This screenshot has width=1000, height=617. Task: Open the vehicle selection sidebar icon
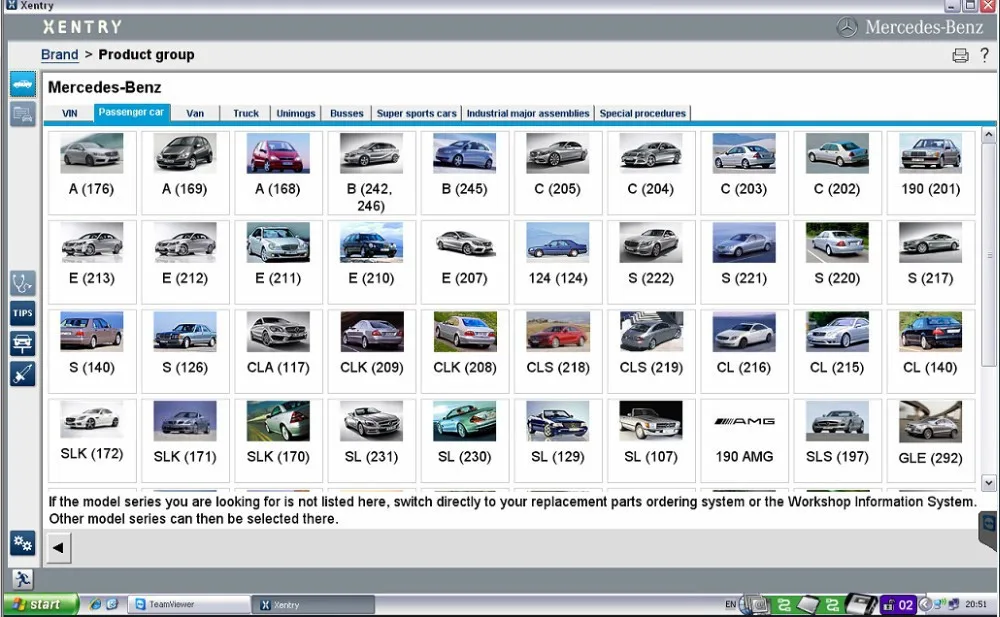click(x=22, y=84)
